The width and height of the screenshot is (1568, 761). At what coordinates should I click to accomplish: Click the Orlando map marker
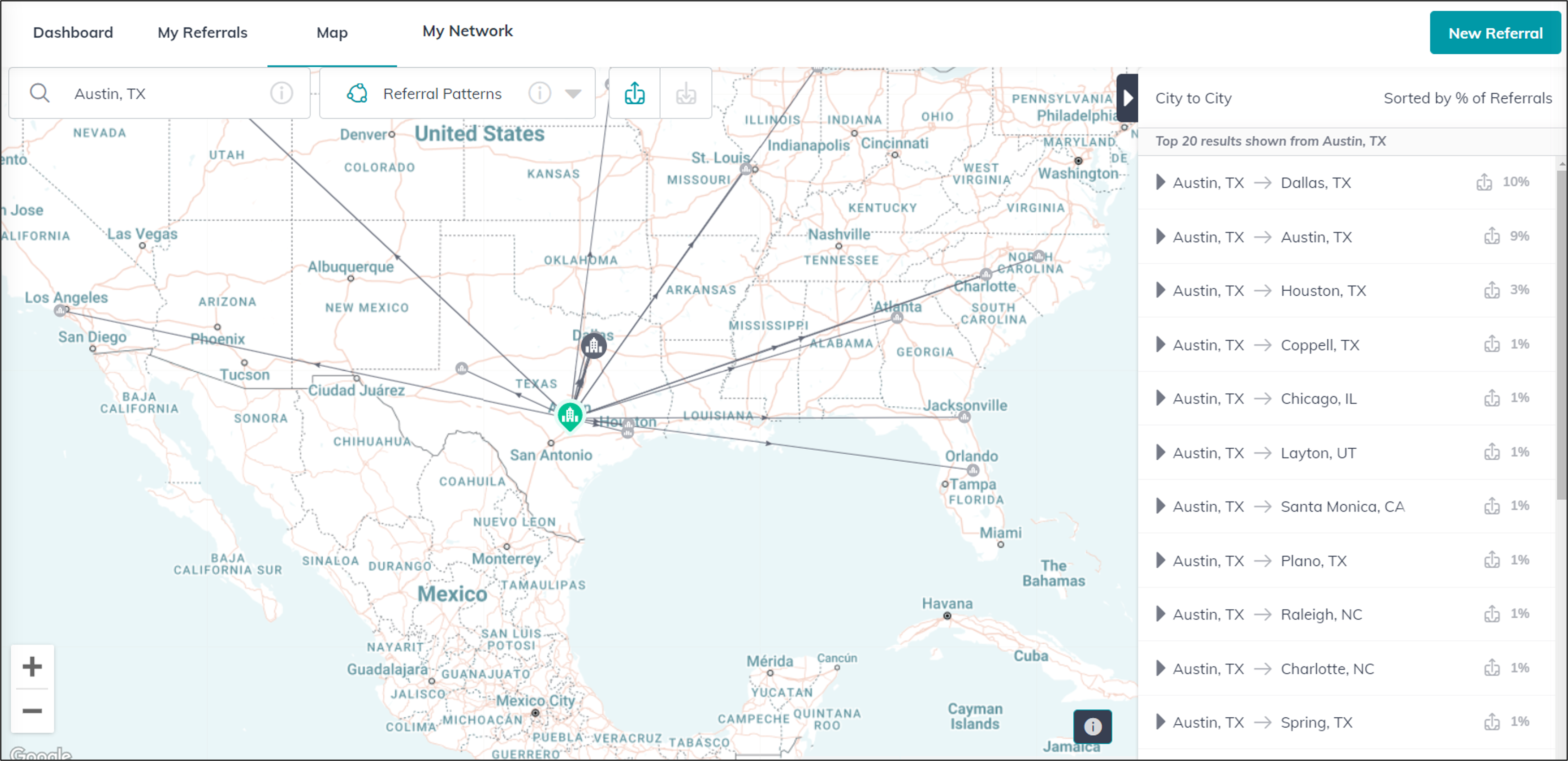[x=973, y=470]
